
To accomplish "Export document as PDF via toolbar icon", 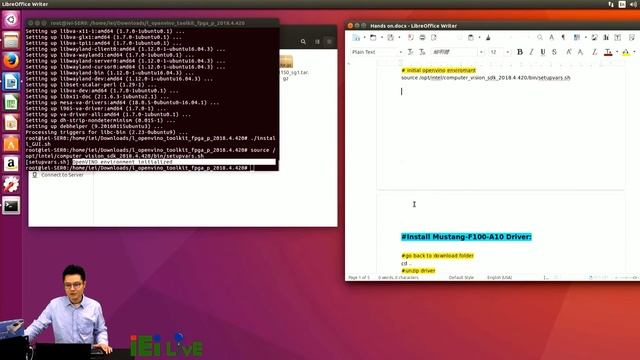I will [x=411, y=38].
